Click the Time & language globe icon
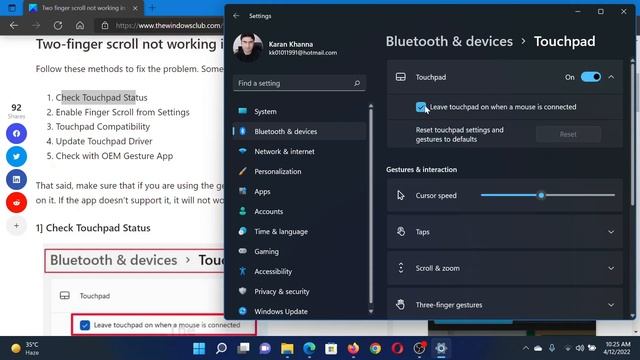 242,231
